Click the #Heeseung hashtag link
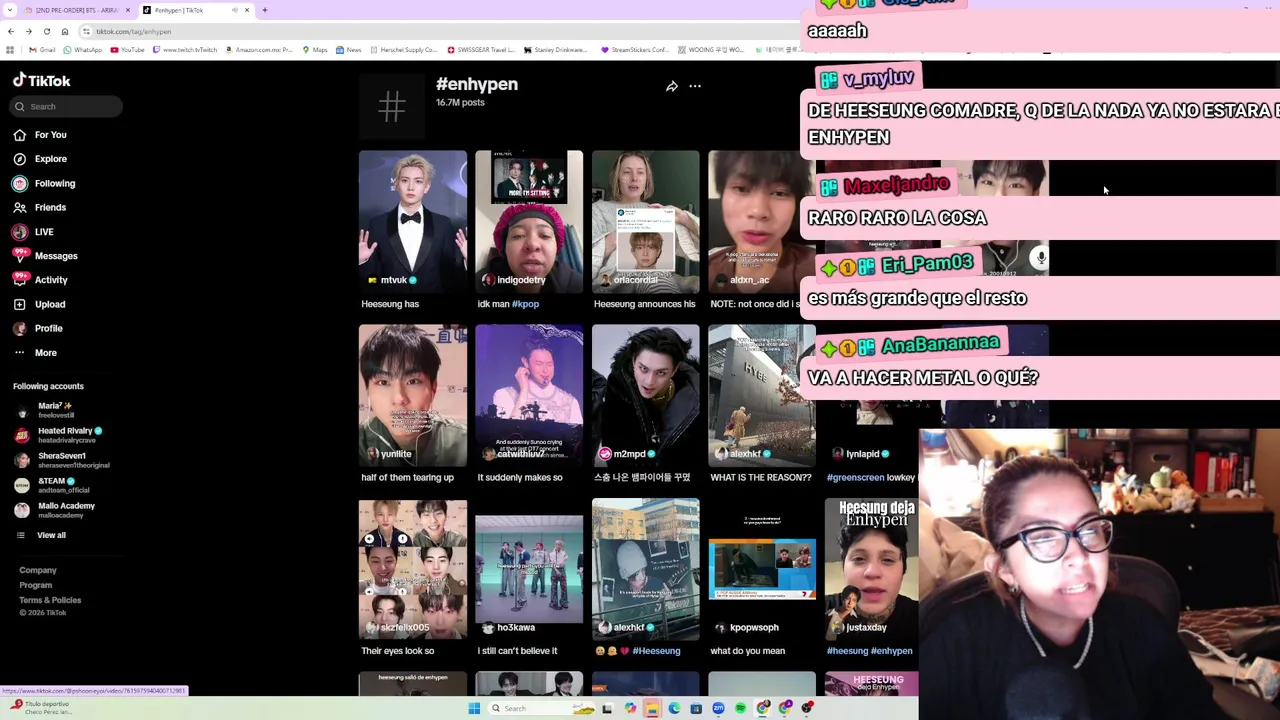 pyautogui.click(x=656, y=651)
